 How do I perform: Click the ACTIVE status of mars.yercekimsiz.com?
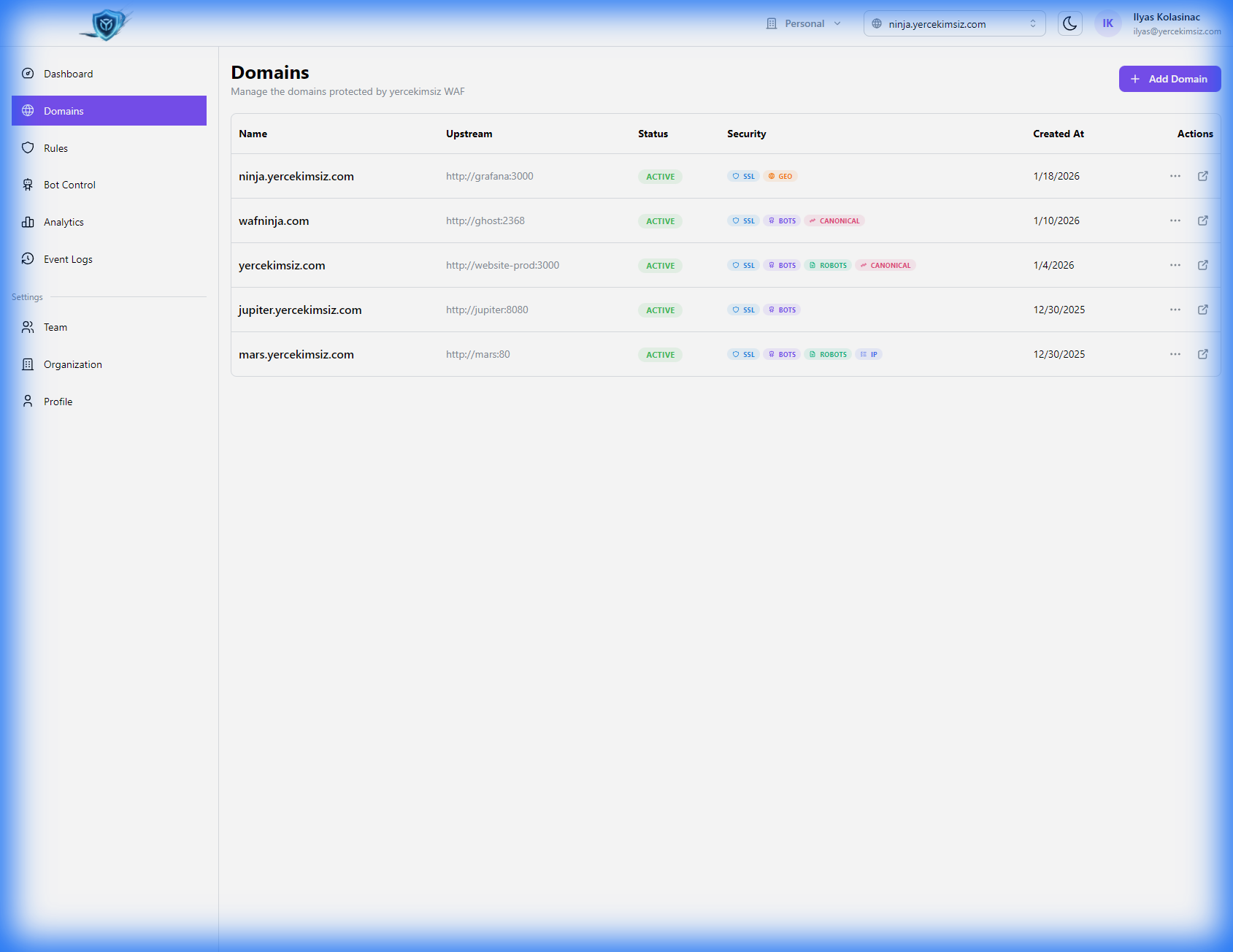(660, 354)
